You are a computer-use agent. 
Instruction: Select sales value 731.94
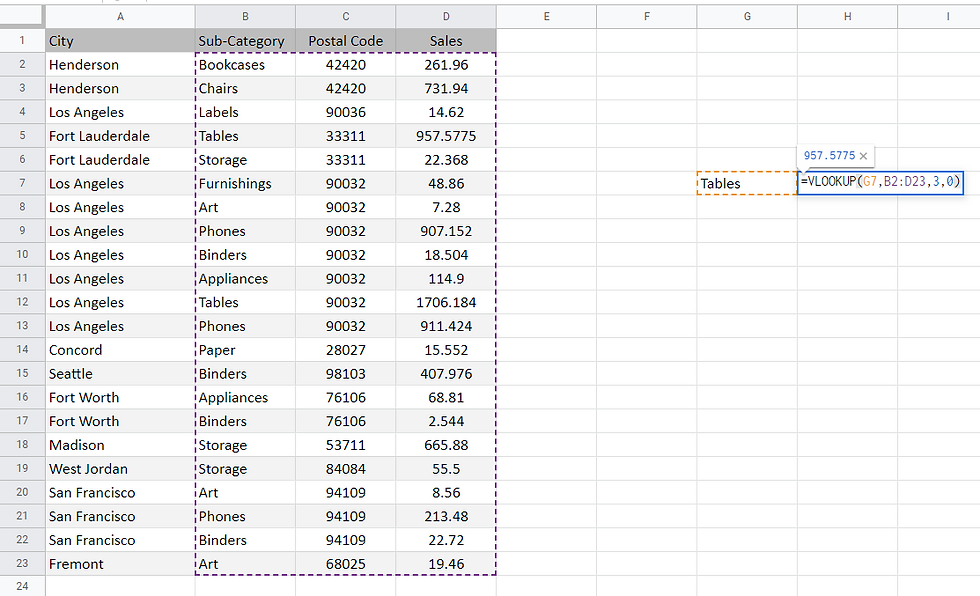(x=446, y=89)
